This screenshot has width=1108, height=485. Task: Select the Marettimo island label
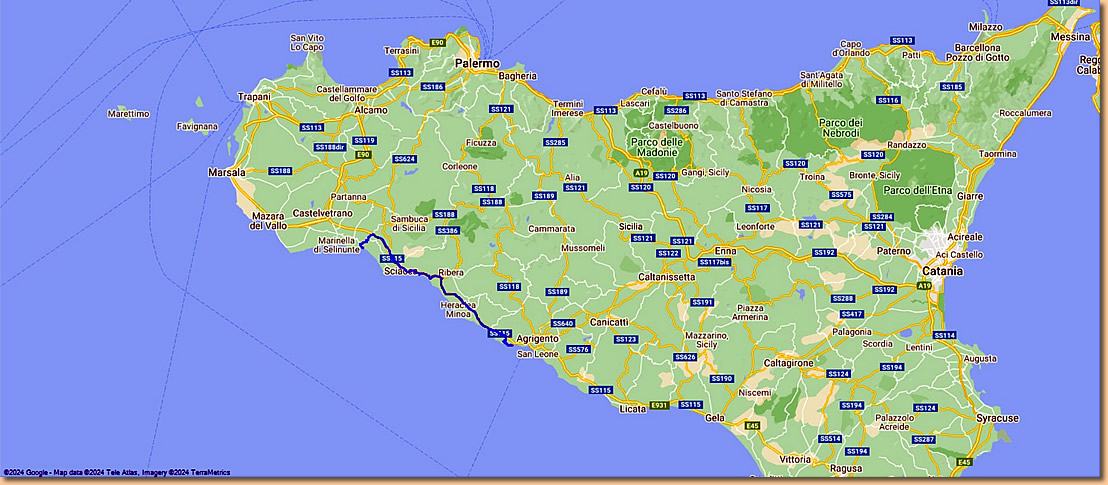point(129,114)
